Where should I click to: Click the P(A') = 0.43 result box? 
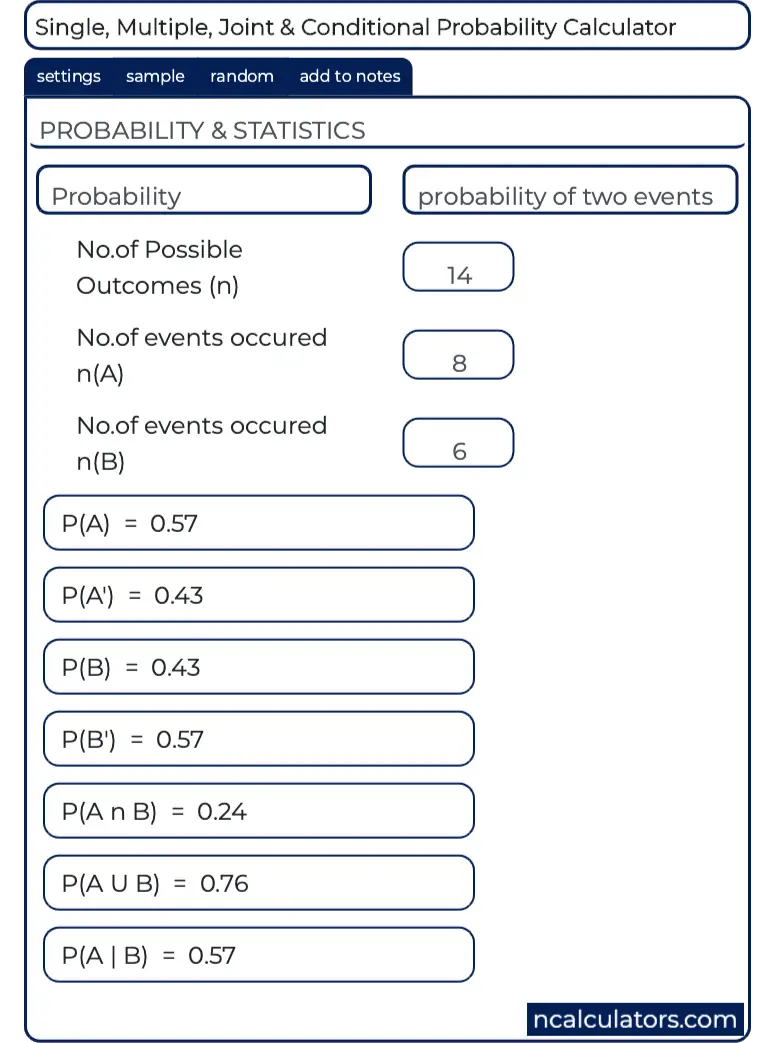[258, 594]
